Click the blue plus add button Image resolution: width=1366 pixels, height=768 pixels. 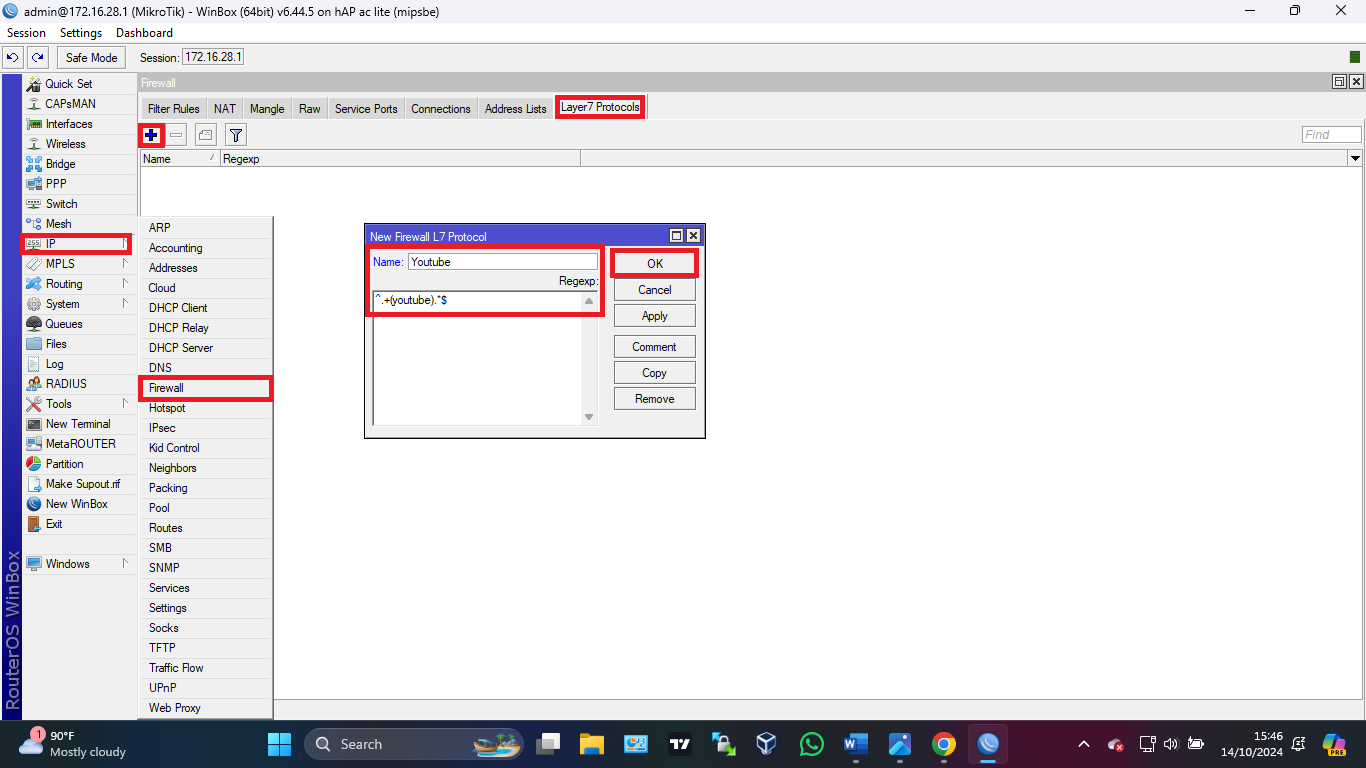[x=151, y=134]
